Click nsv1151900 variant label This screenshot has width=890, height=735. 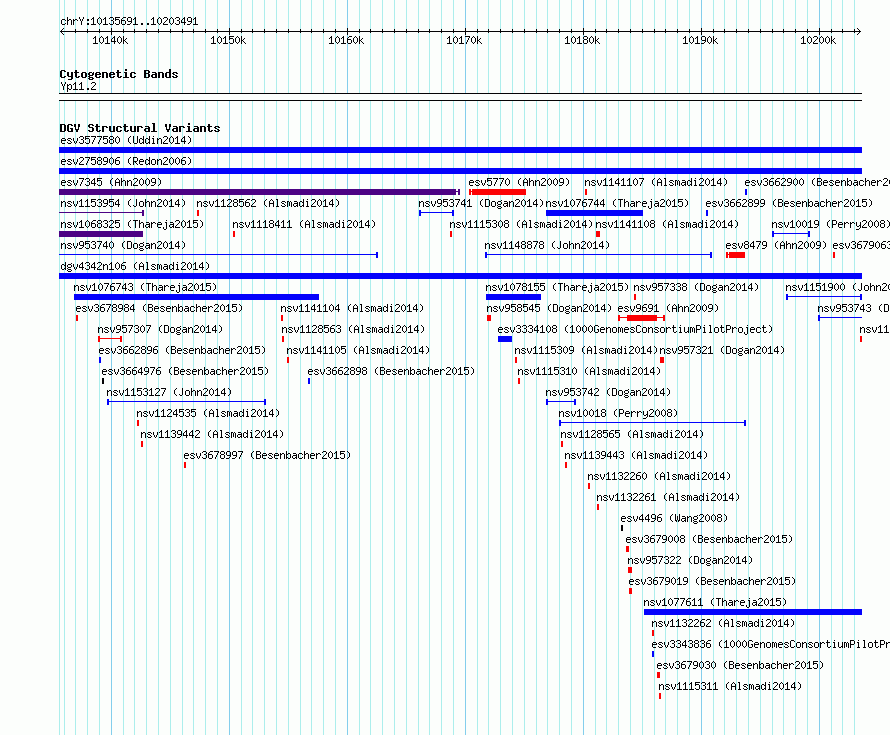(x=837, y=287)
